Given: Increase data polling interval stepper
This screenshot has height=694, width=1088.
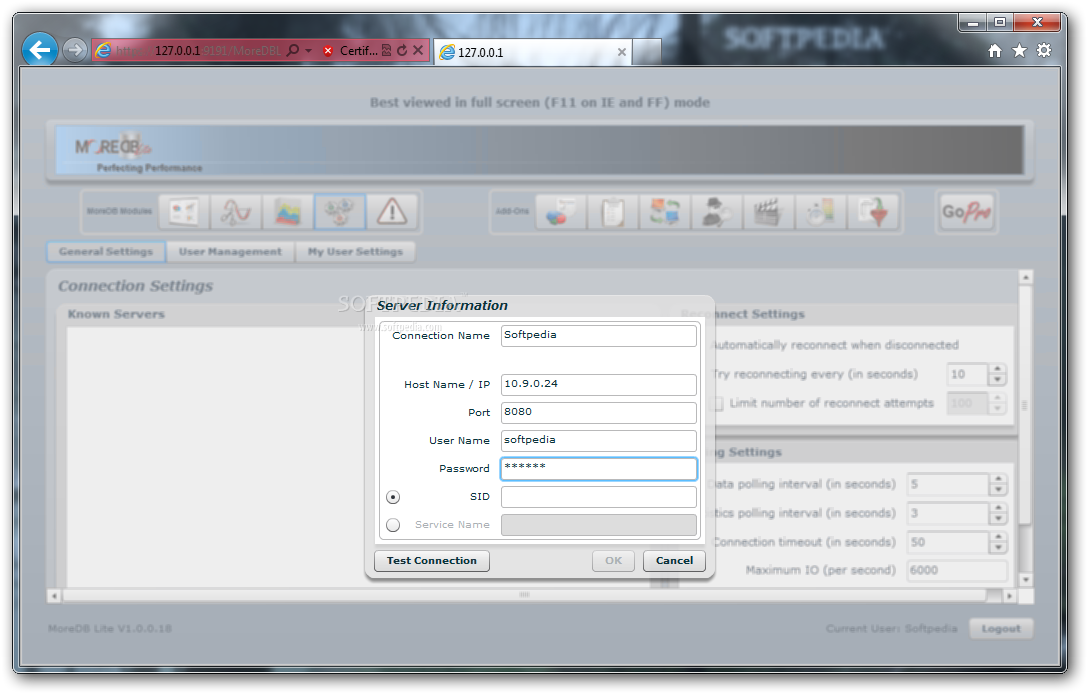Looking at the screenshot, I should (998, 479).
